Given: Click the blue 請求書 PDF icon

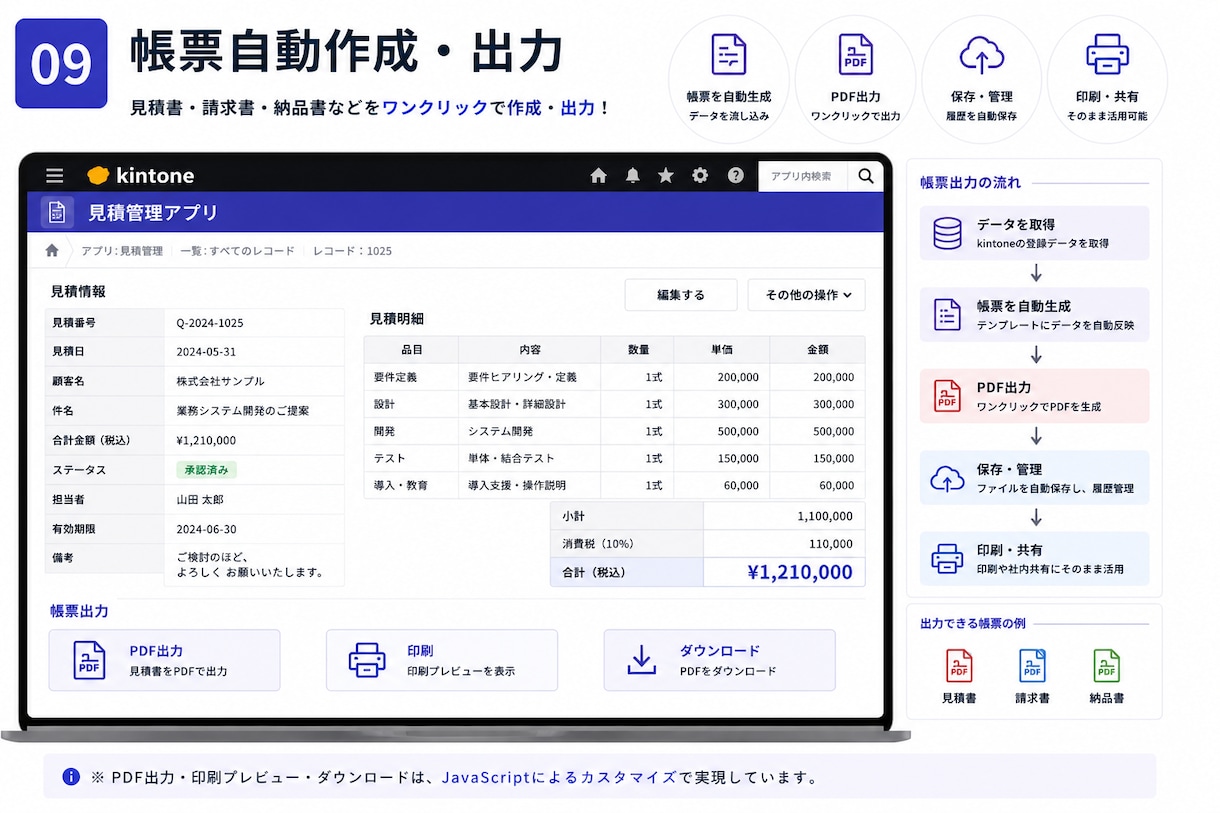Looking at the screenshot, I should tap(1032, 666).
